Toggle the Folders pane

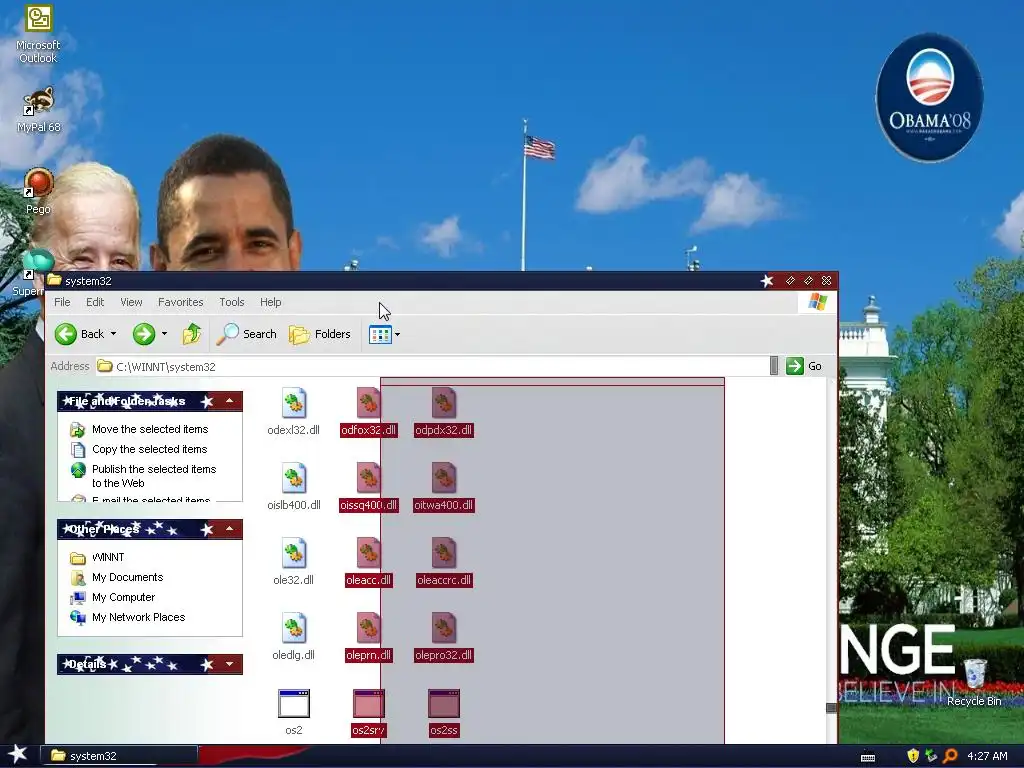tap(320, 334)
